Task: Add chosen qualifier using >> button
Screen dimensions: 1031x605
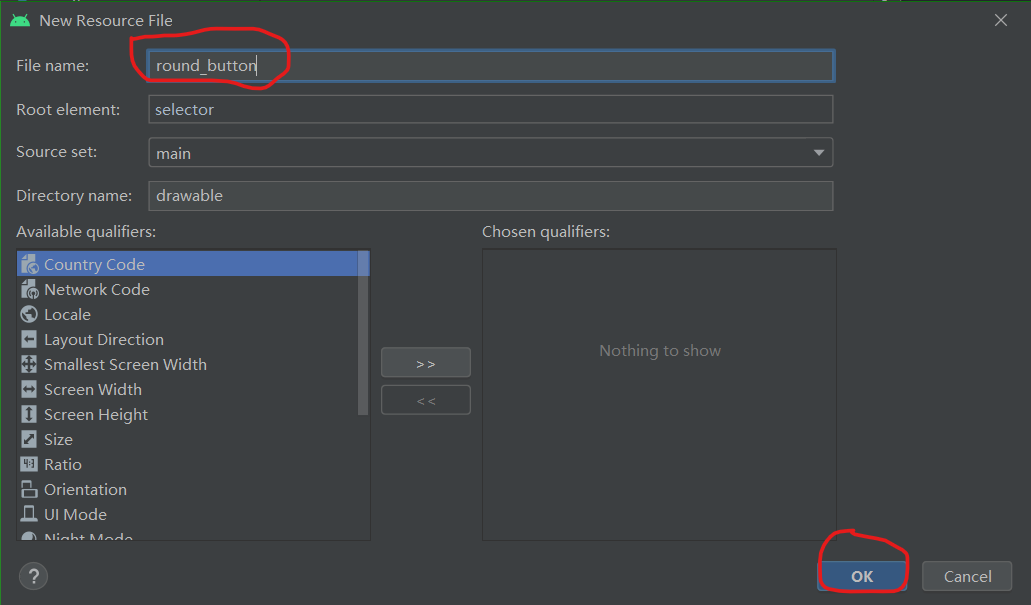Action: (425, 362)
